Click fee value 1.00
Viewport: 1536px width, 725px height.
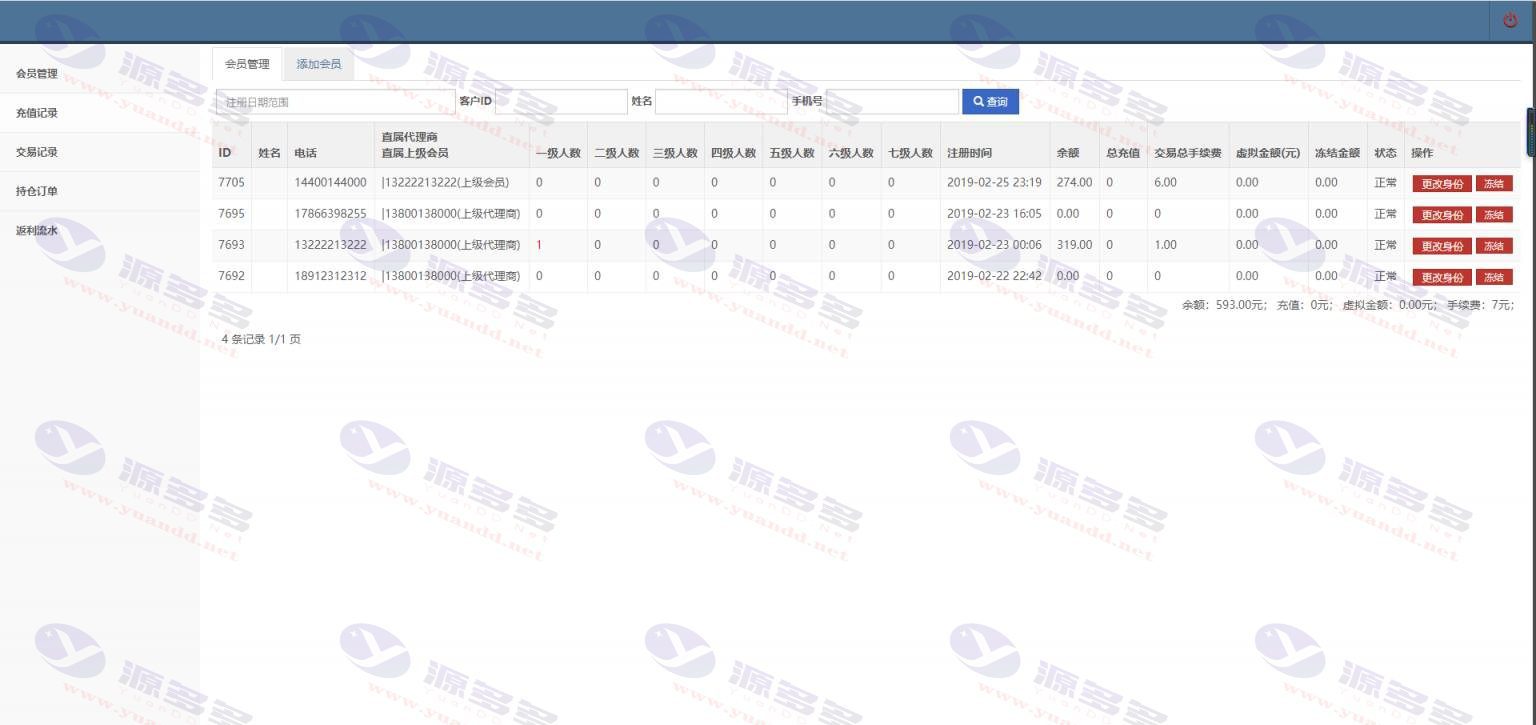(x=1165, y=245)
